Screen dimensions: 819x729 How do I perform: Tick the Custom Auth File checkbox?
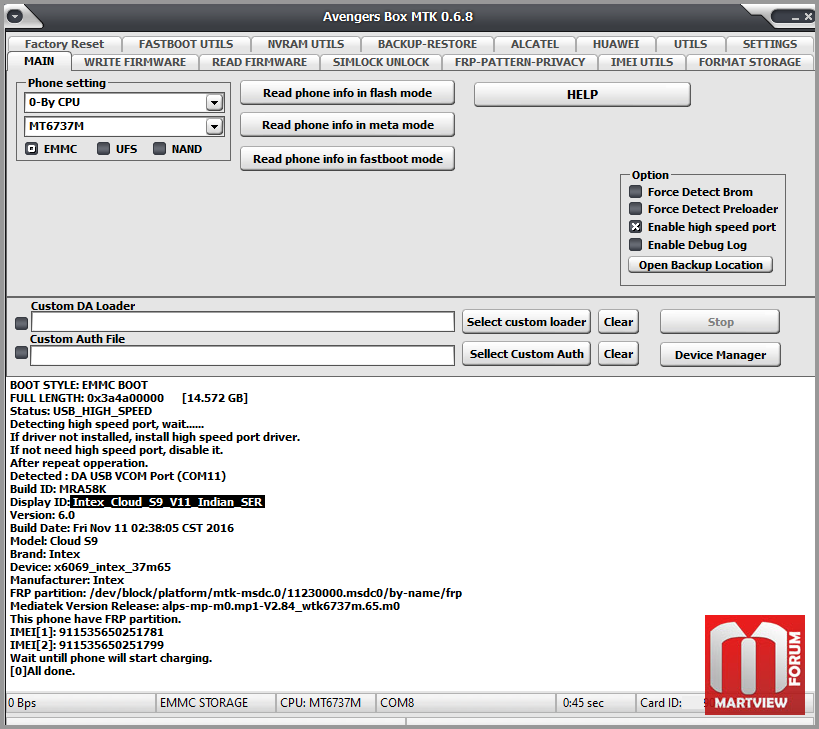(21, 353)
